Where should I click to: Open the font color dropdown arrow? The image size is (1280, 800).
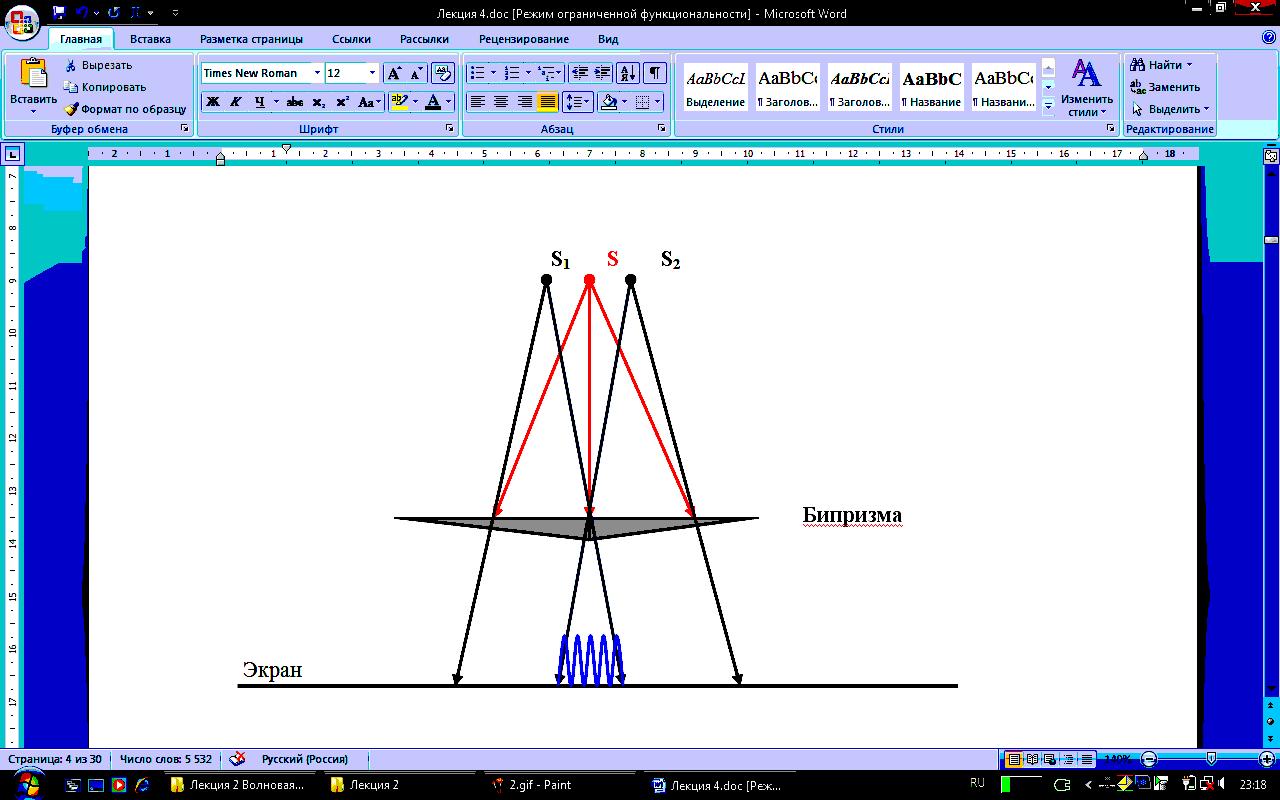click(449, 102)
